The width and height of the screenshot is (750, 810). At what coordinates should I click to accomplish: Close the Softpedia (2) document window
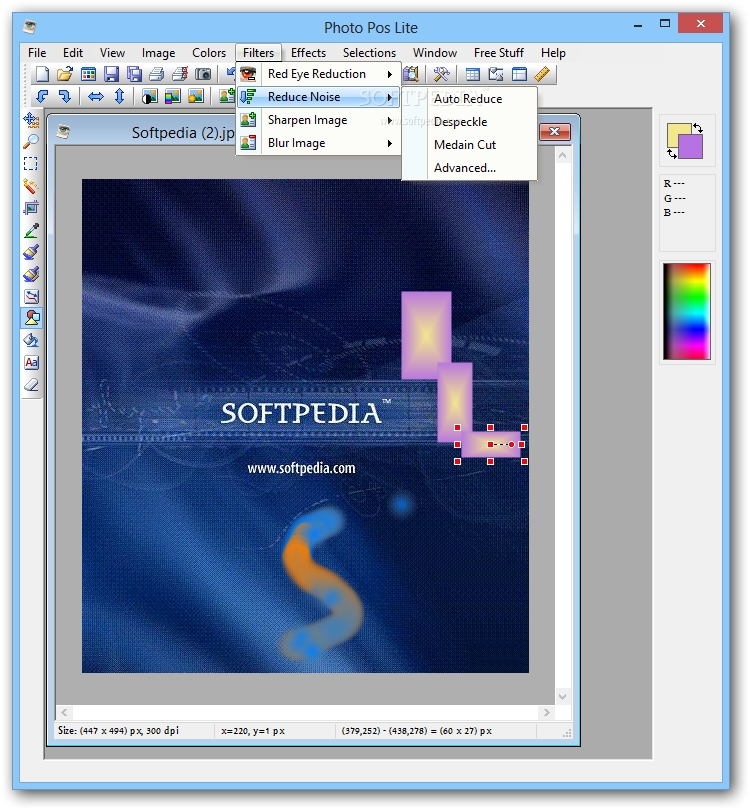(x=555, y=131)
